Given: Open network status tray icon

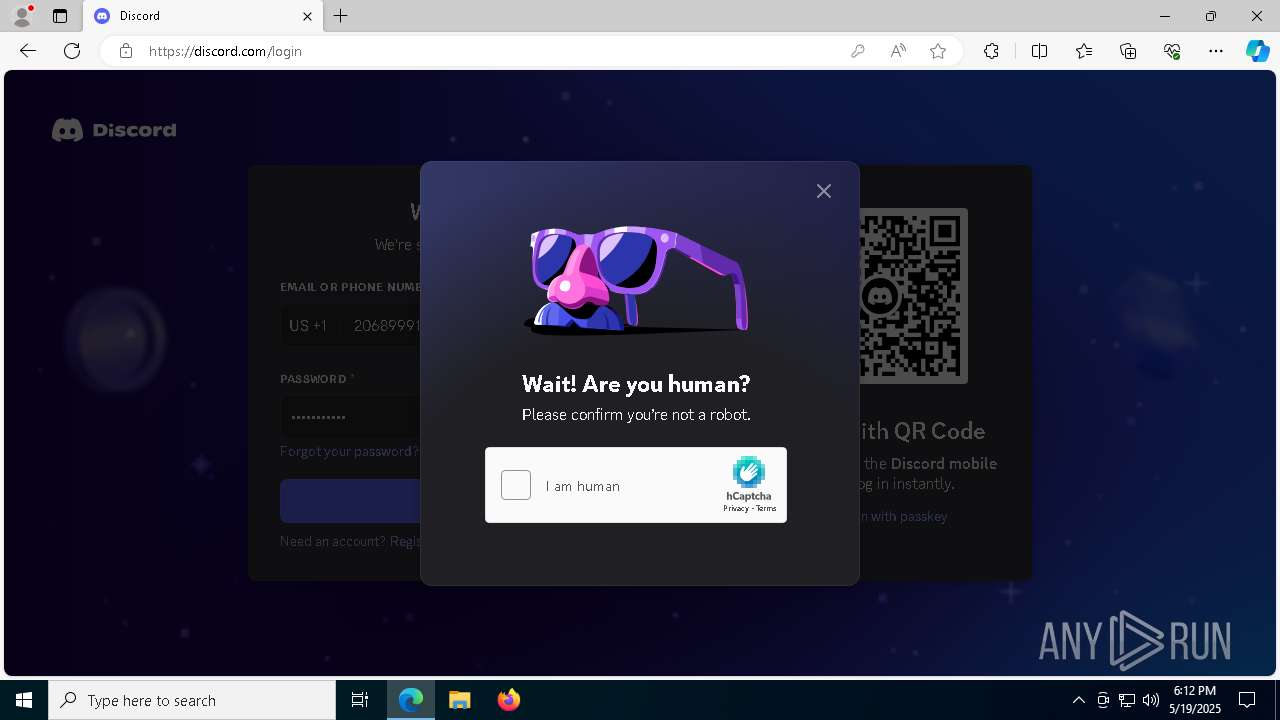Looking at the screenshot, I should 1127,700.
